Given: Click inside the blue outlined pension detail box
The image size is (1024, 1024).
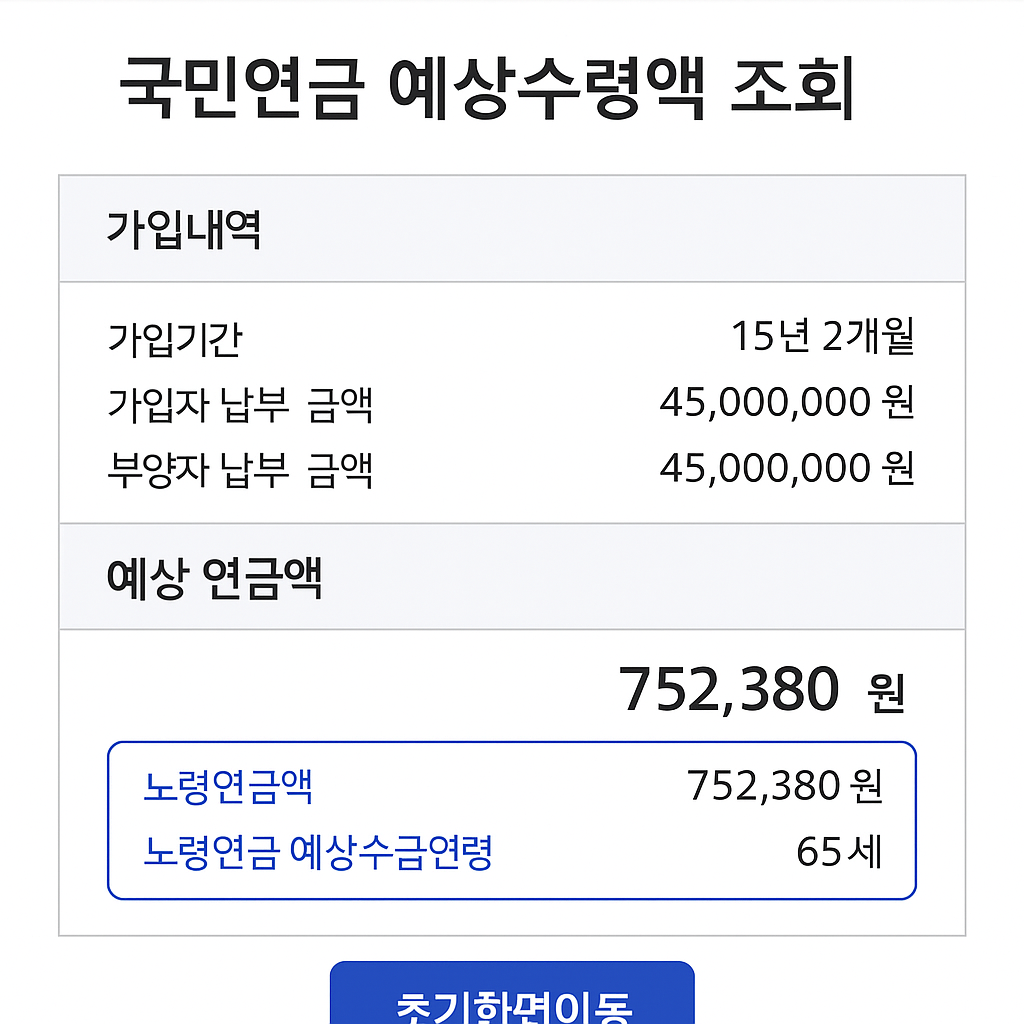Looking at the screenshot, I should coord(511,818).
